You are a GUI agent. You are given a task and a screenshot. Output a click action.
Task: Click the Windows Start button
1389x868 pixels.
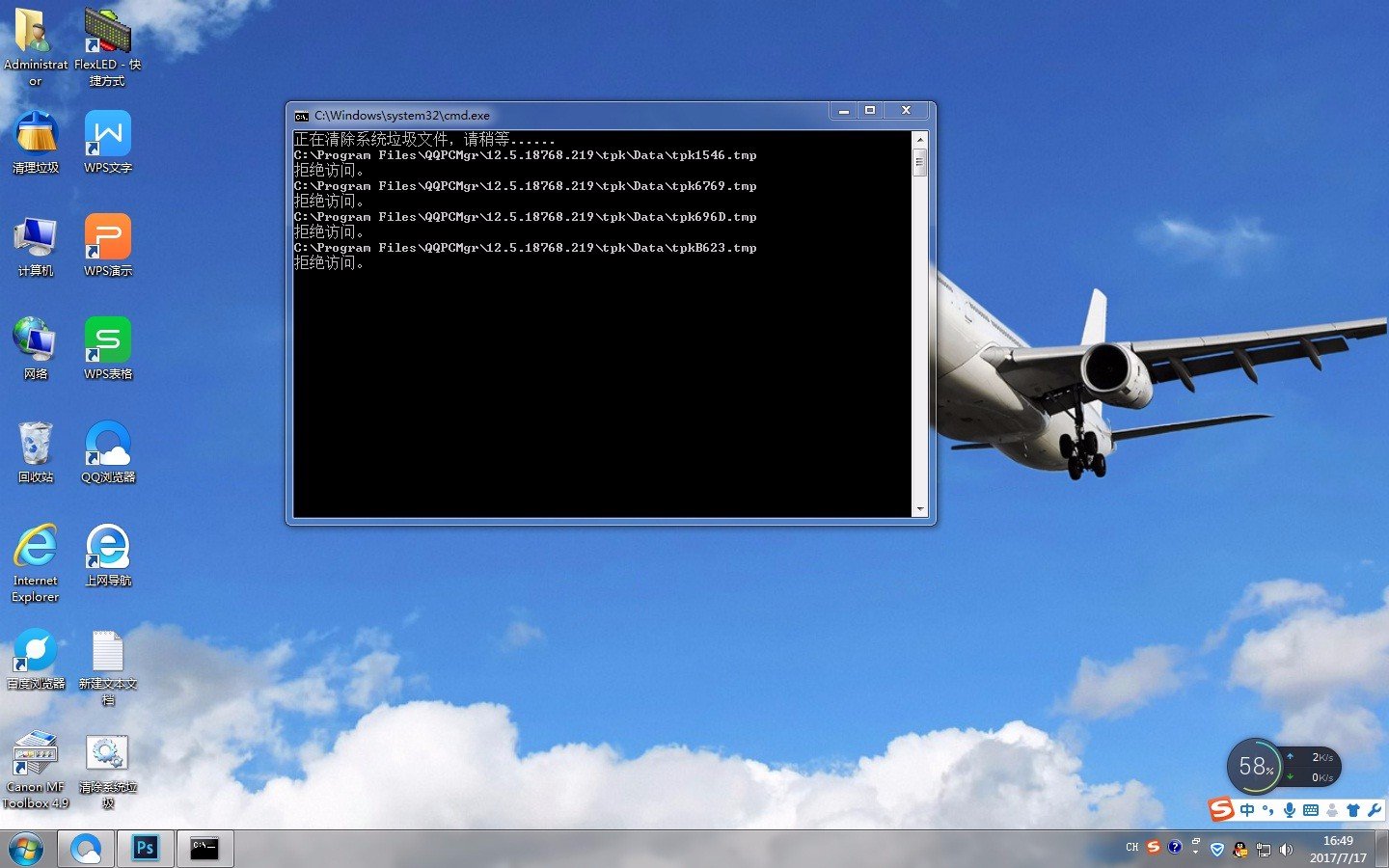tap(26, 849)
